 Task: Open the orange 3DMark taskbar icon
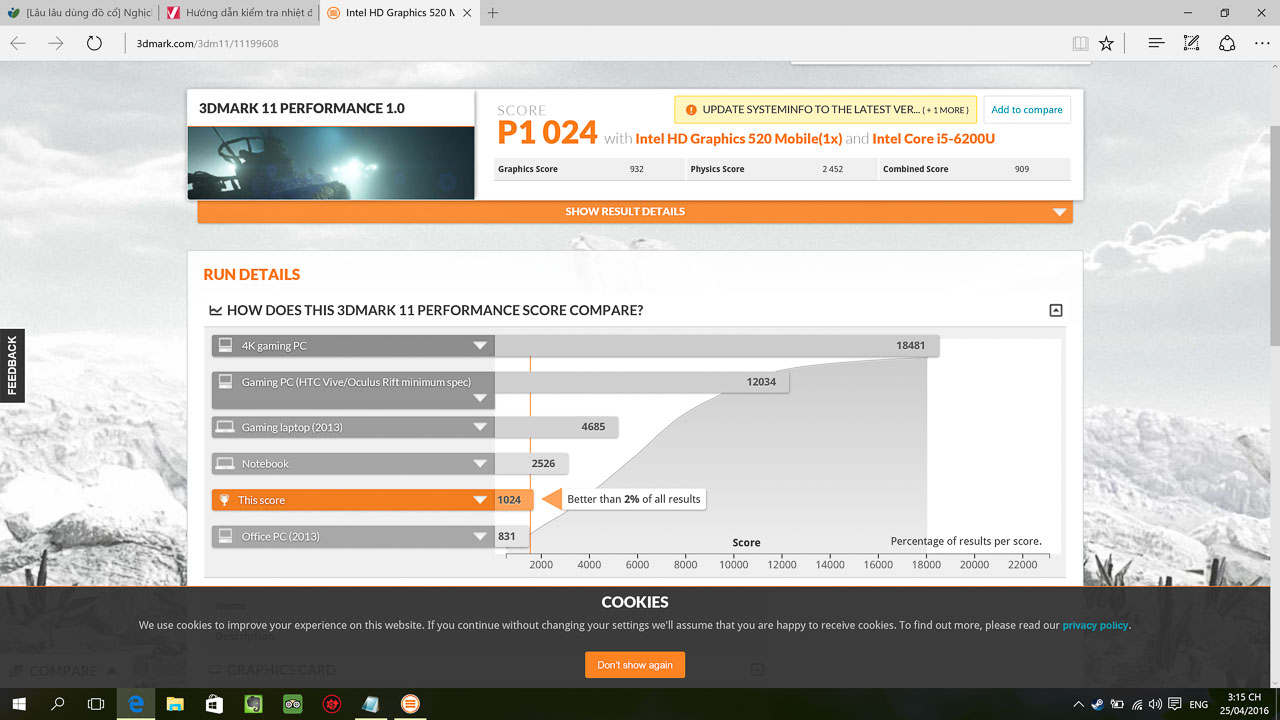coord(410,704)
